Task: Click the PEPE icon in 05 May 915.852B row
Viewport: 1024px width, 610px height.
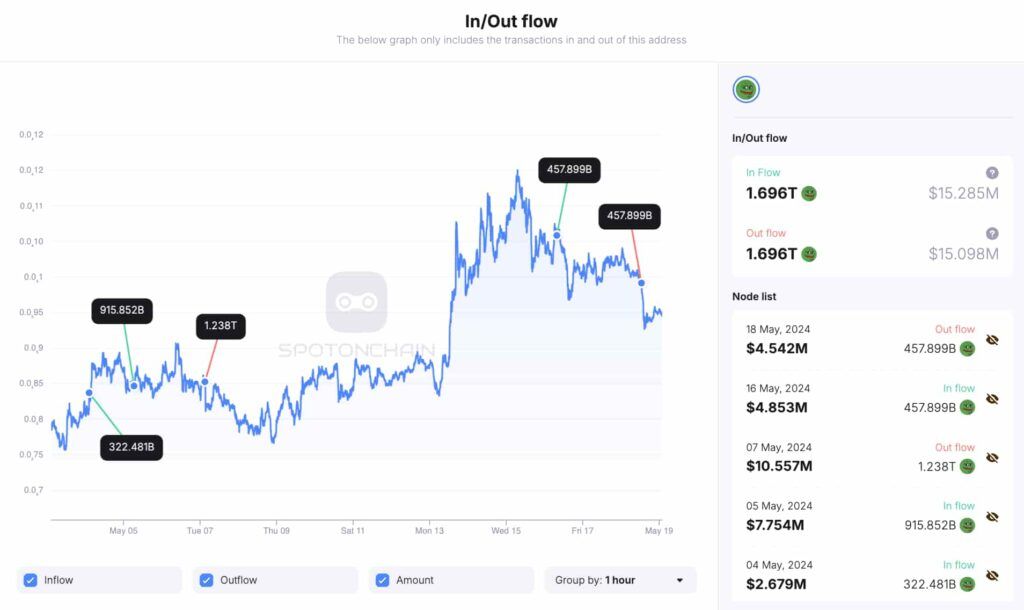Action: point(967,525)
